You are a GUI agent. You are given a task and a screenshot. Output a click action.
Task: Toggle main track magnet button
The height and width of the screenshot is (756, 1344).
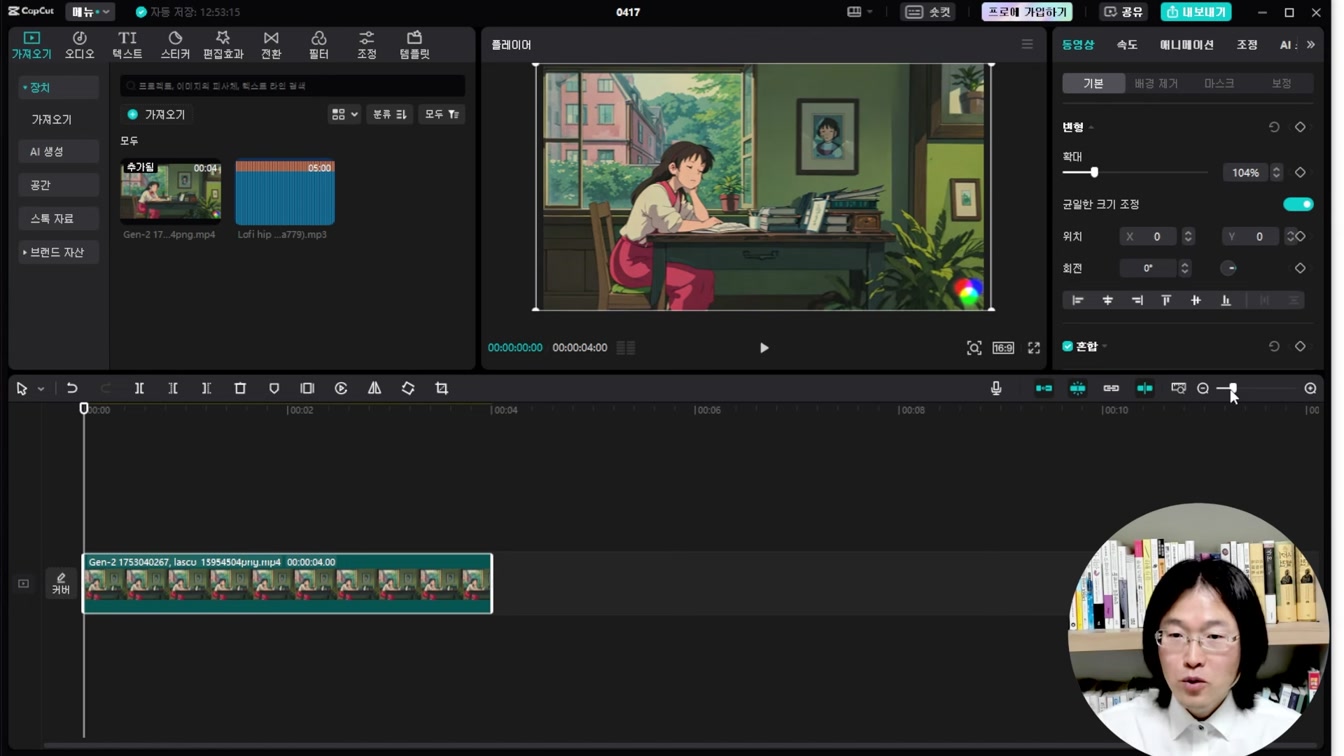1044,388
